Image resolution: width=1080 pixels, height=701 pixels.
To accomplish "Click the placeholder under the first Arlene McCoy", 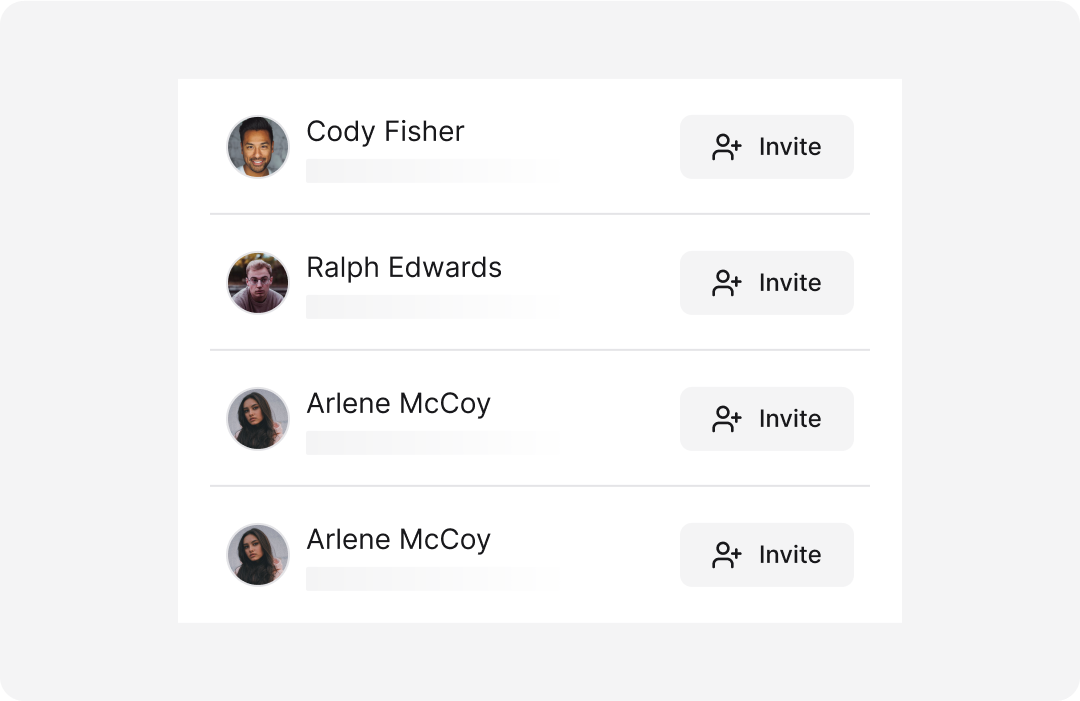I will [432, 443].
